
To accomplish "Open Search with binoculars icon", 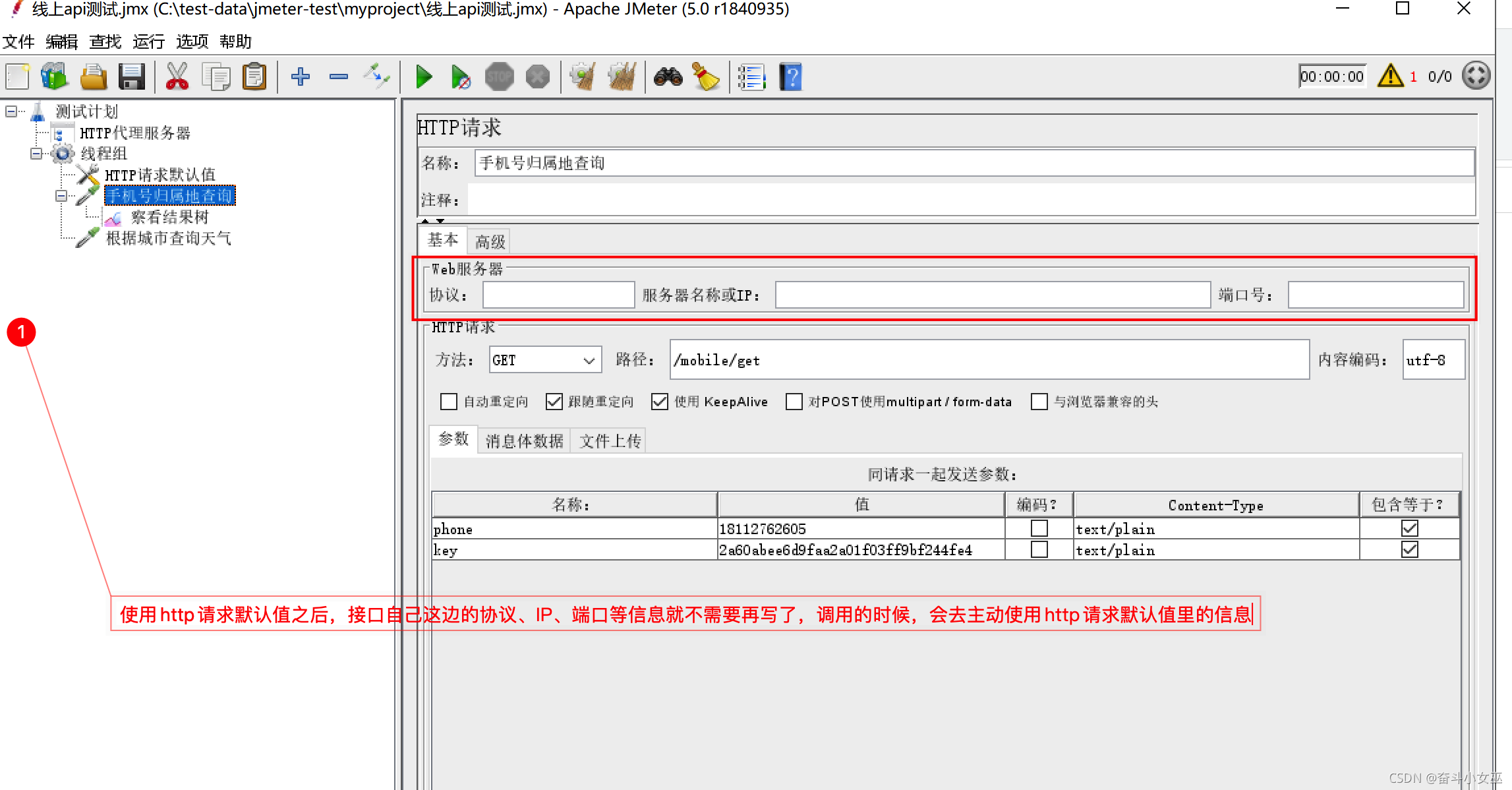I will coord(668,76).
